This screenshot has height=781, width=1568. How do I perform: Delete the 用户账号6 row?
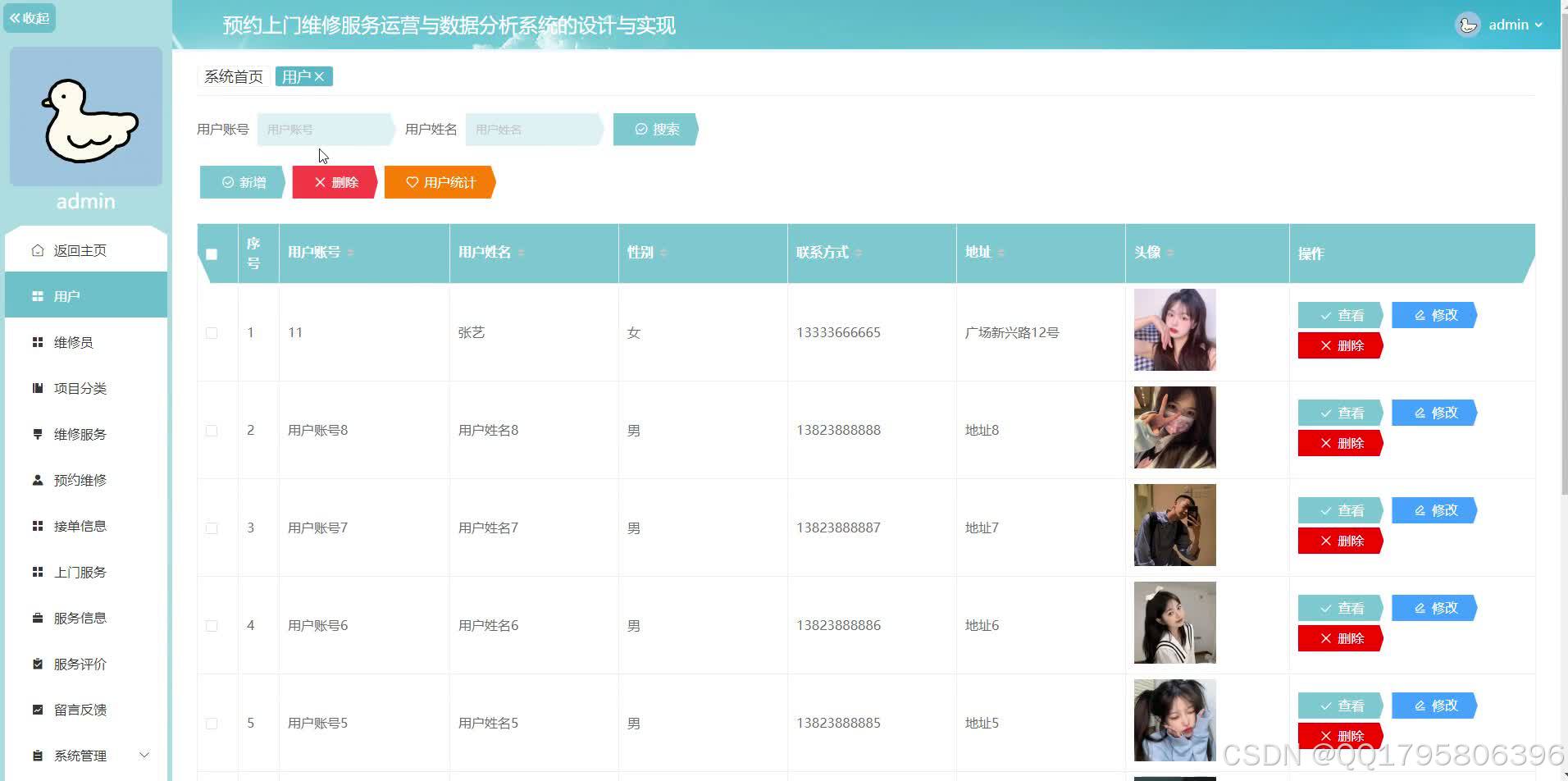pos(1341,638)
